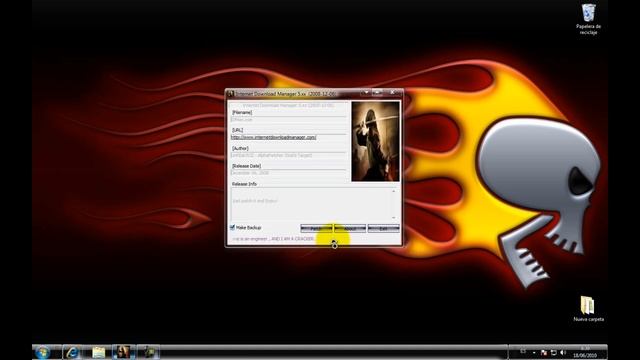Select the Nueva carpeta folder icon
Image resolution: width=640 pixels, height=360 pixels.
click(x=588, y=309)
